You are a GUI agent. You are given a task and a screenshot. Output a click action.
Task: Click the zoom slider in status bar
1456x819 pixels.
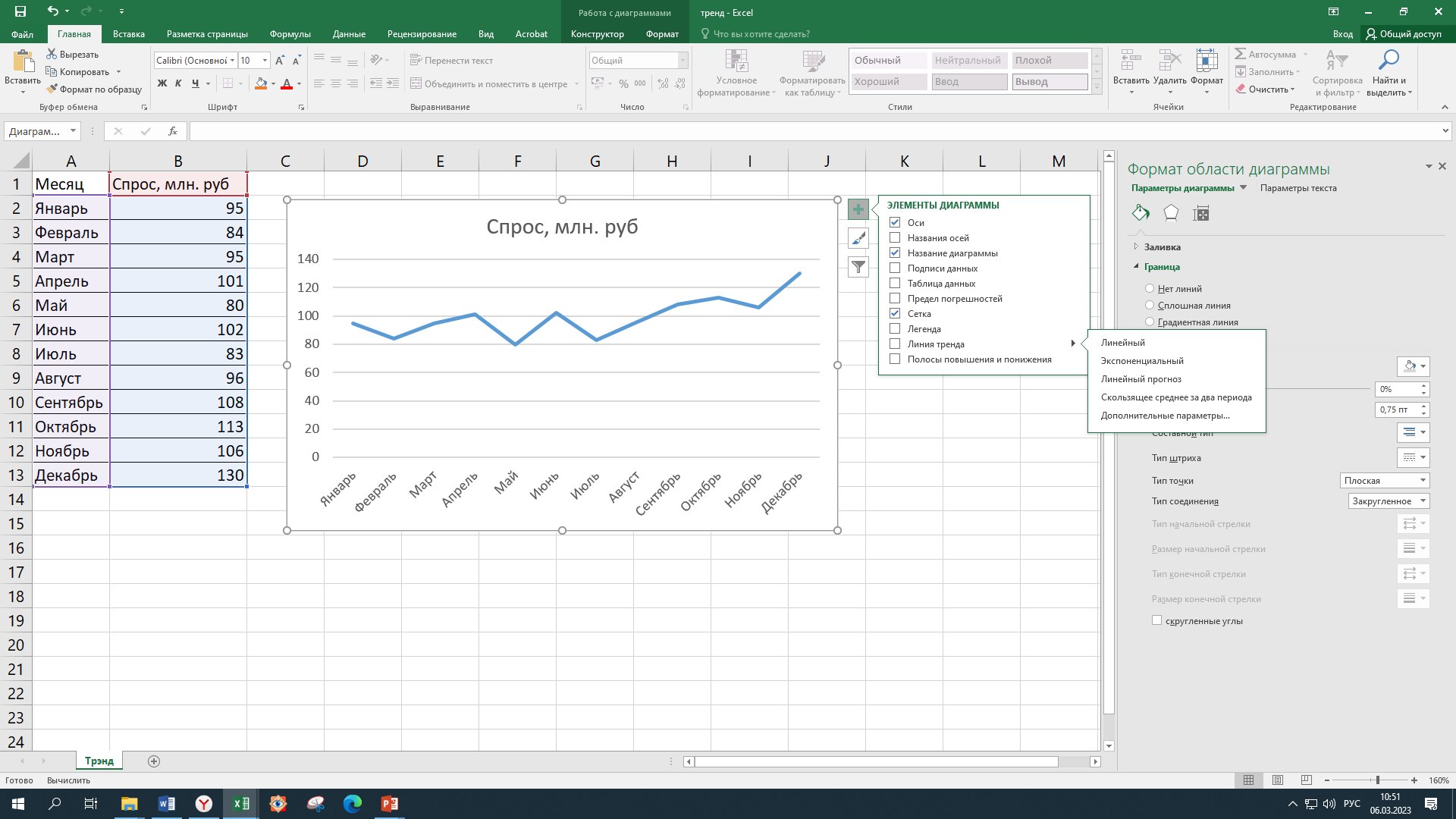1377,780
